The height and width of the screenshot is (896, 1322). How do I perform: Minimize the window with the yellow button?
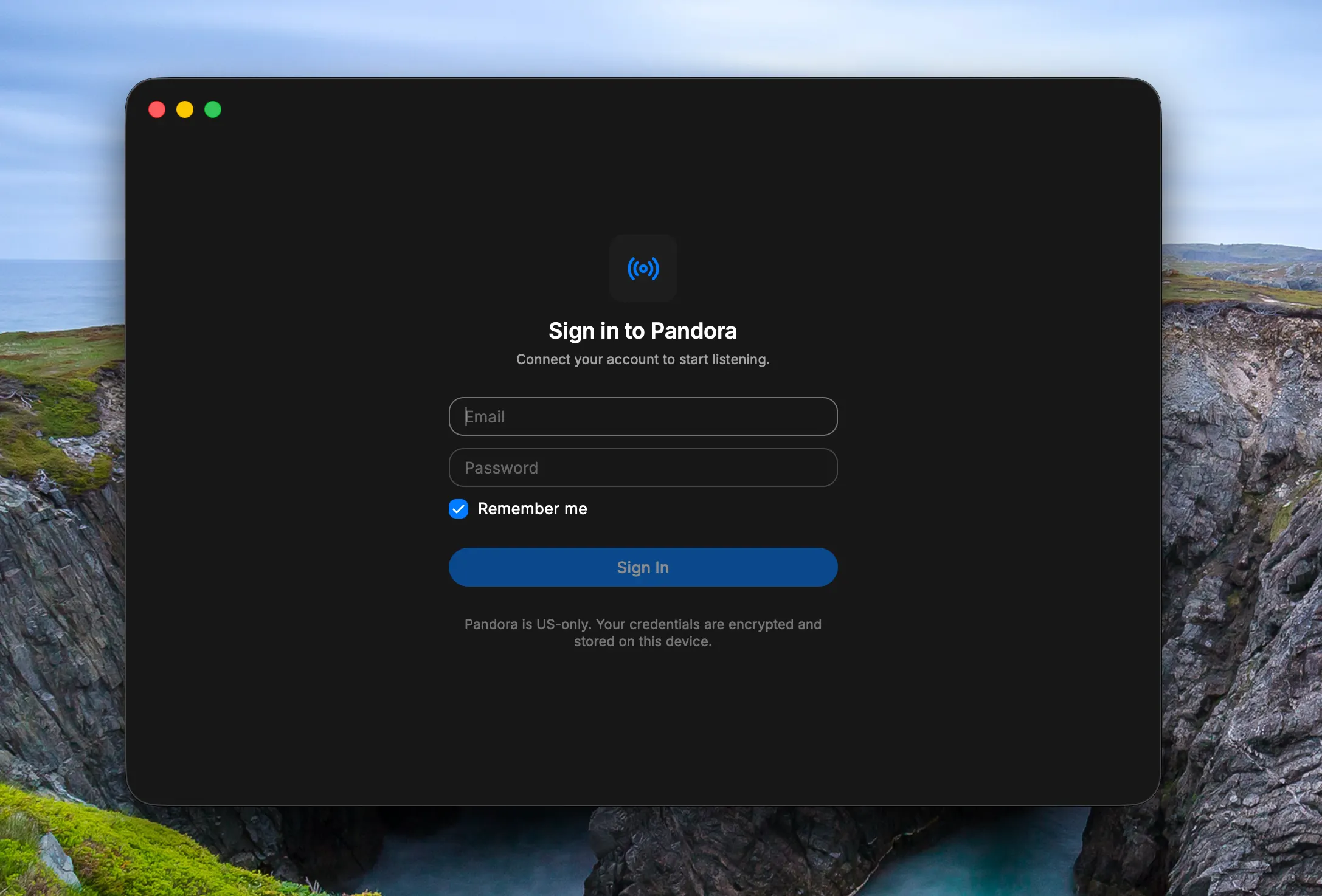[x=185, y=109]
